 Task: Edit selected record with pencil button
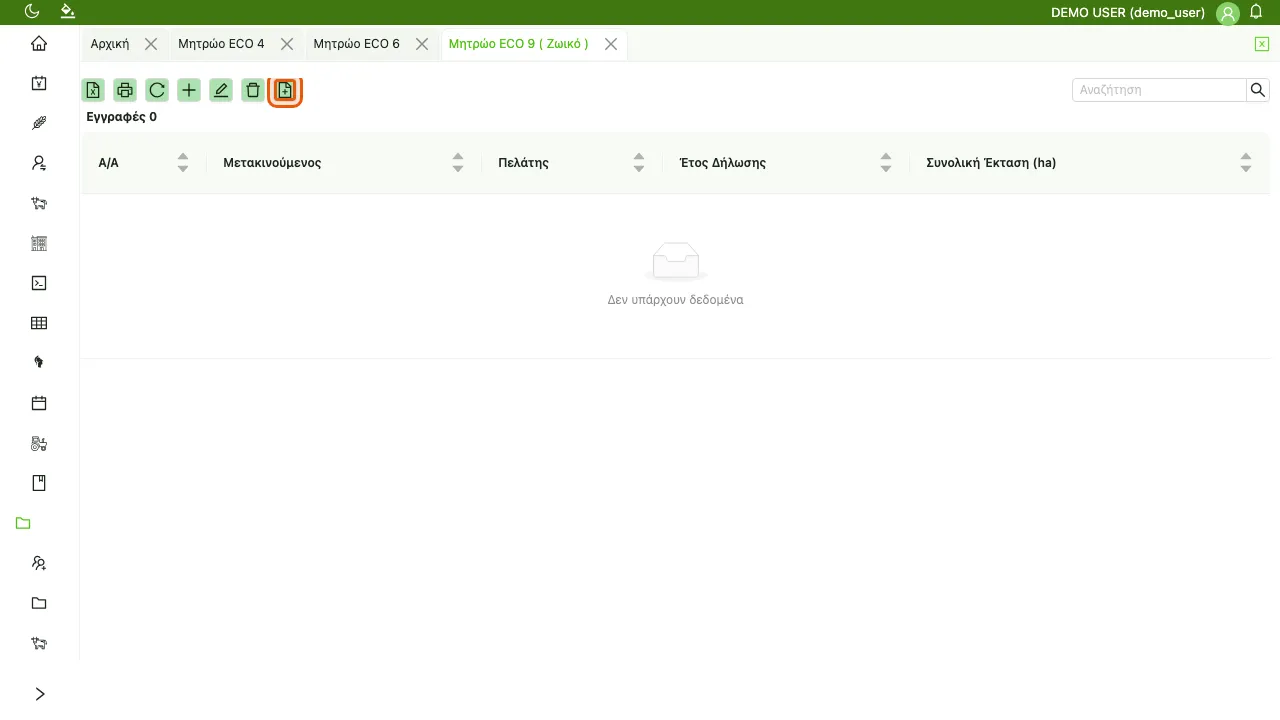(221, 90)
